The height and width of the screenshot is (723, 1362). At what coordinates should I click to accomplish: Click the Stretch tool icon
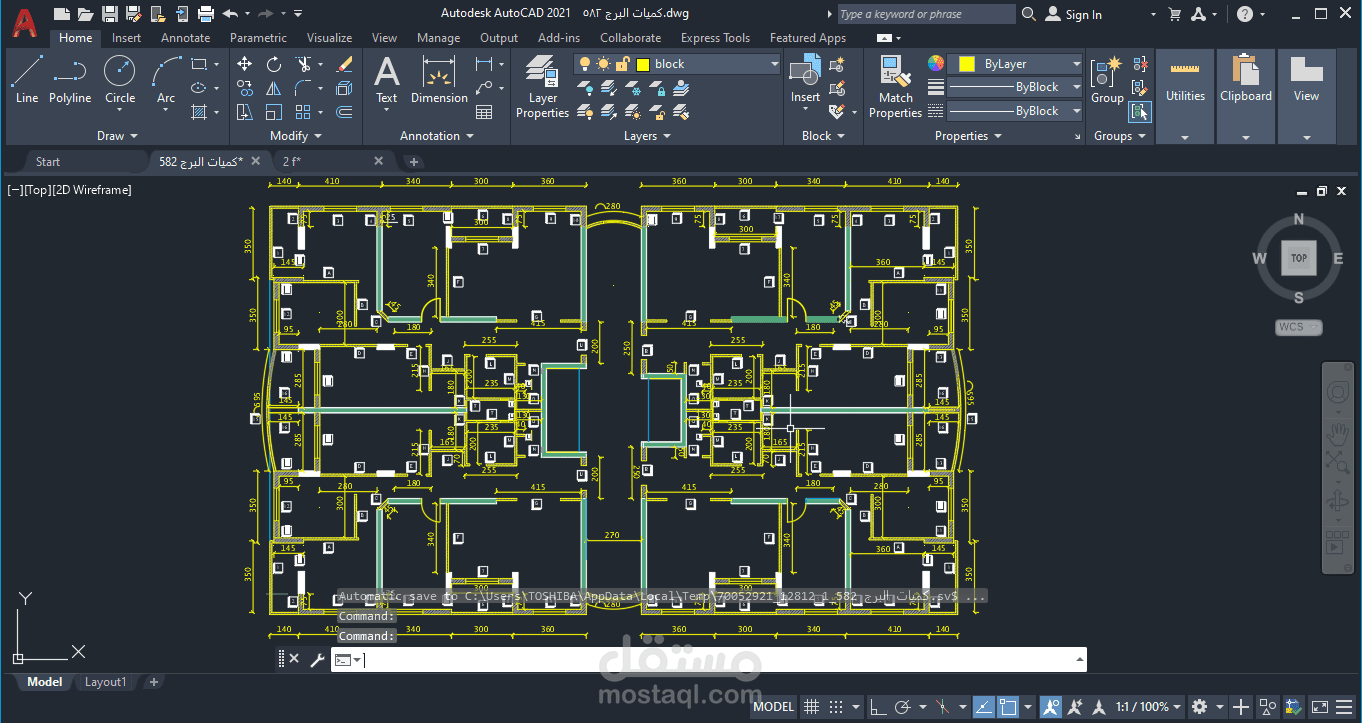[244, 112]
